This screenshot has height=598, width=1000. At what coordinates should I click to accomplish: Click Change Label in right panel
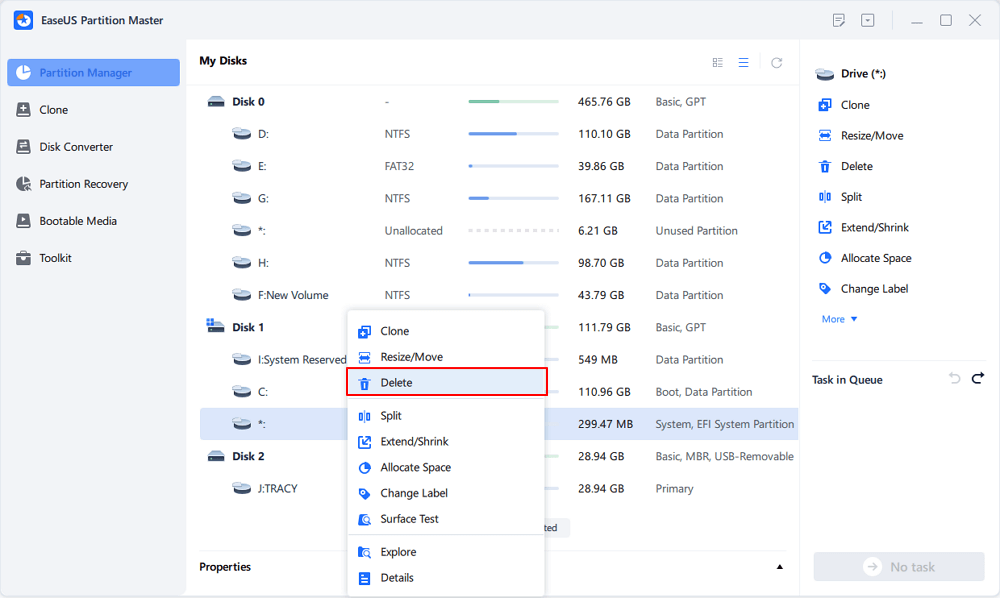873,289
